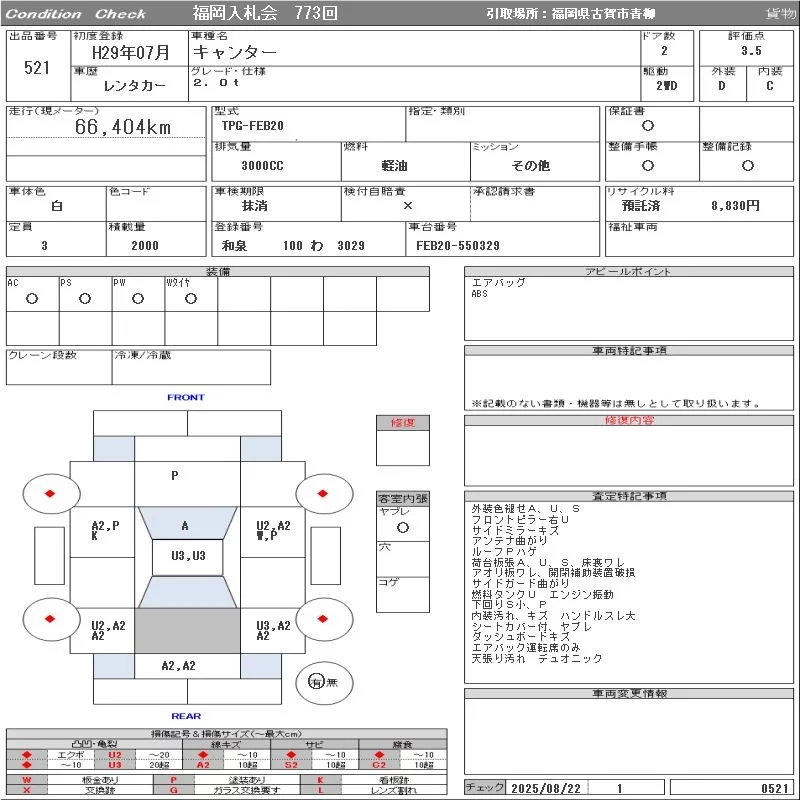The height and width of the screenshot is (800, 800).
Task: Click the recycle status 預託済
Action: coord(641,206)
